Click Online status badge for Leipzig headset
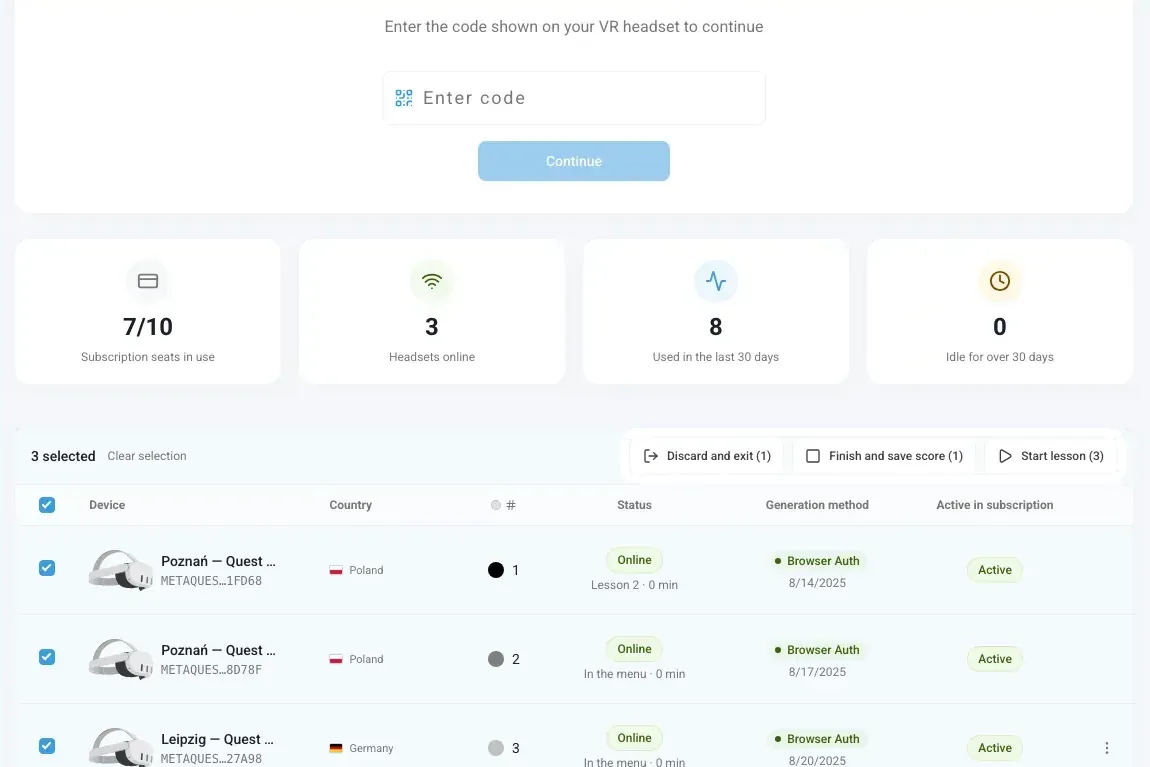The height and width of the screenshot is (767, 1150). pyautogui.click(x=634, y=738)
